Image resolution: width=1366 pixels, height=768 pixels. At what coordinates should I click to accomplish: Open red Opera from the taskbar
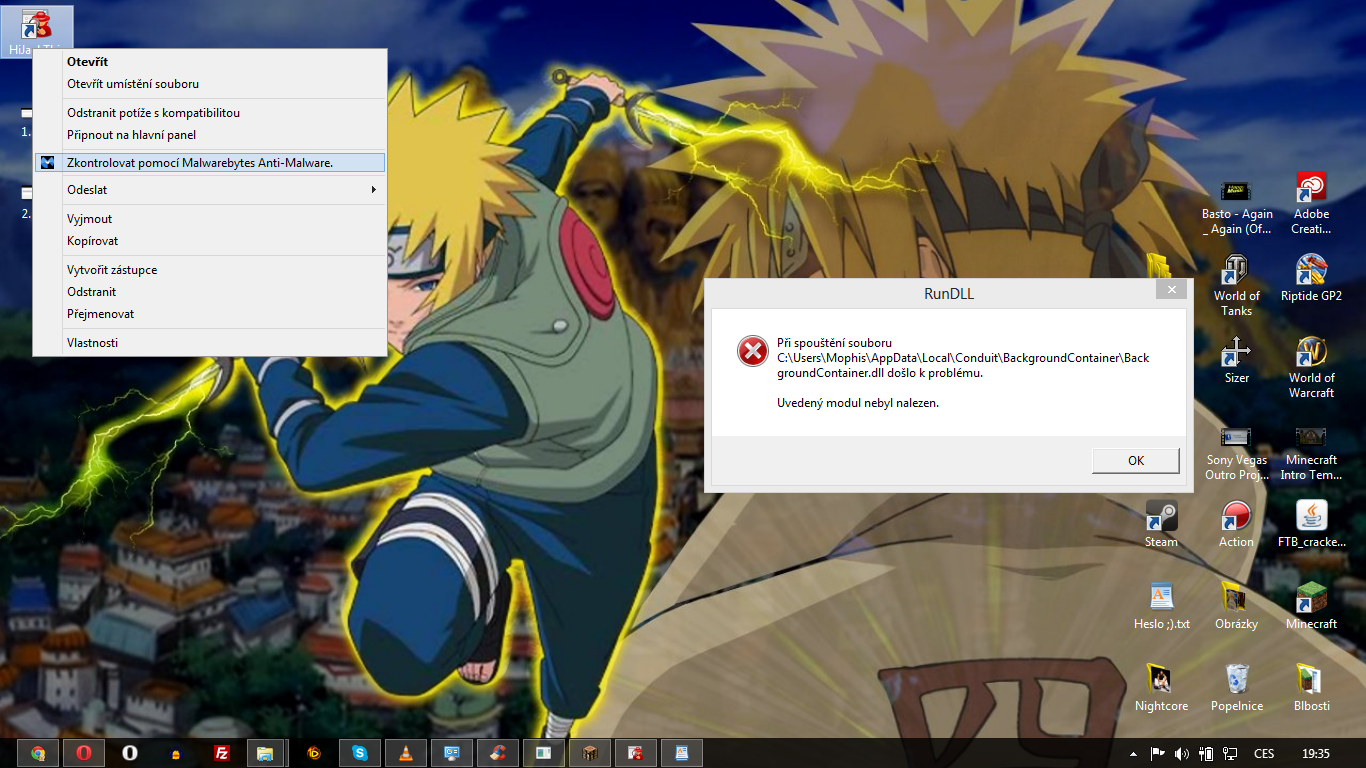point(84,754)
